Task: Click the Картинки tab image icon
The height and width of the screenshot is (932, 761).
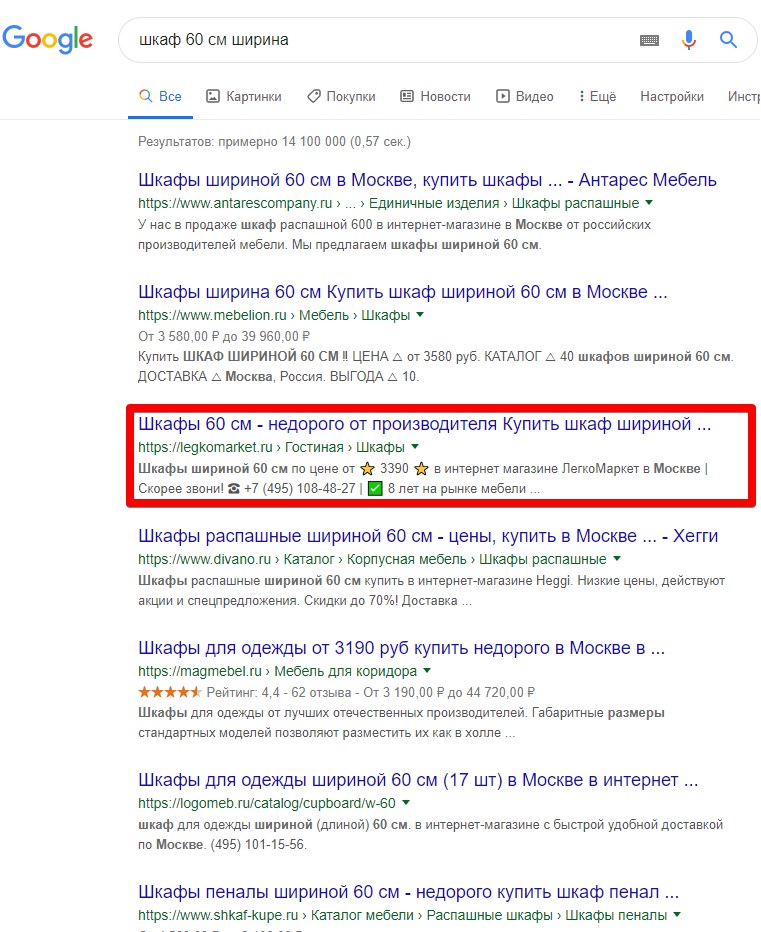Action: point(213,96)
